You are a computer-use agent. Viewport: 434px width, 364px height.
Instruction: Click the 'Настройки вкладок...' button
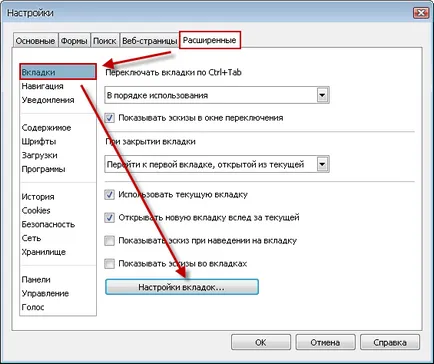point(182,287)
